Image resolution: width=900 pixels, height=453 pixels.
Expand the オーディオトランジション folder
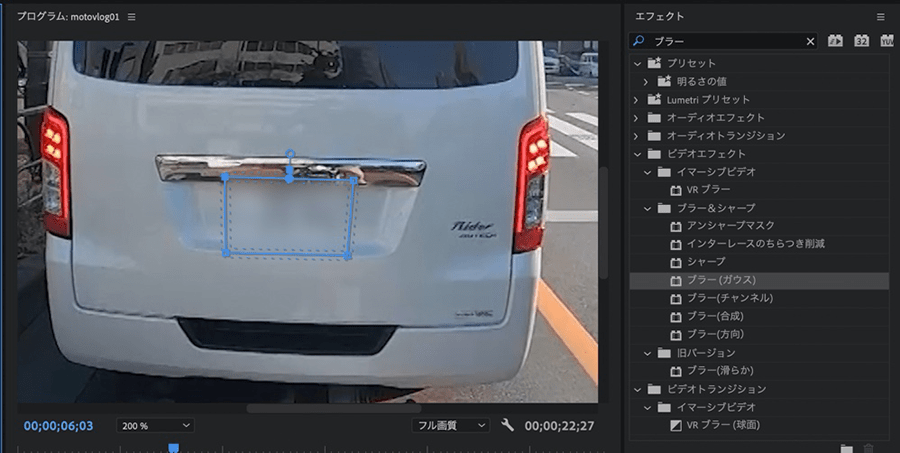point(636,136)
